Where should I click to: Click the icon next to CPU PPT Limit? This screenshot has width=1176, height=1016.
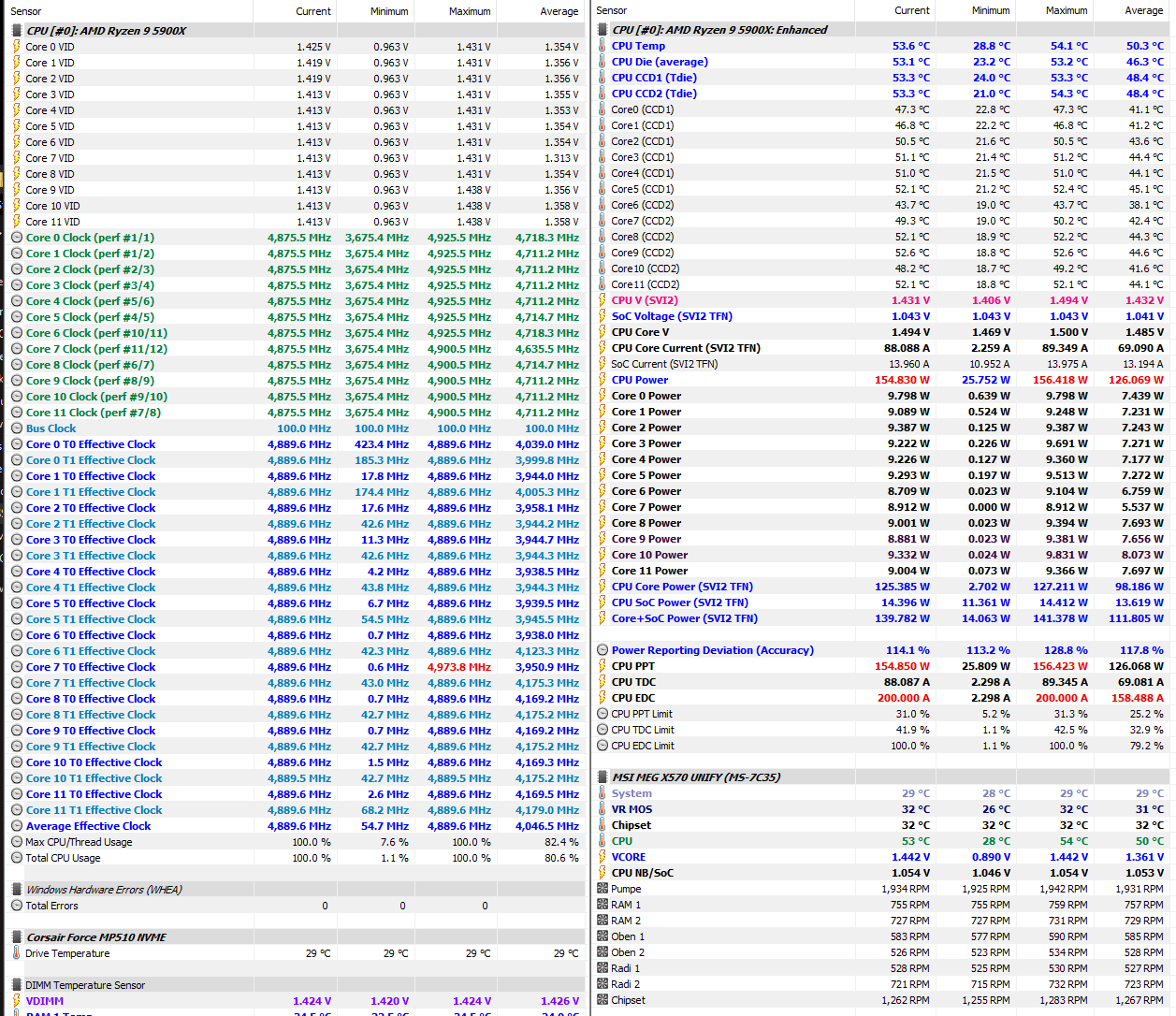603,714
